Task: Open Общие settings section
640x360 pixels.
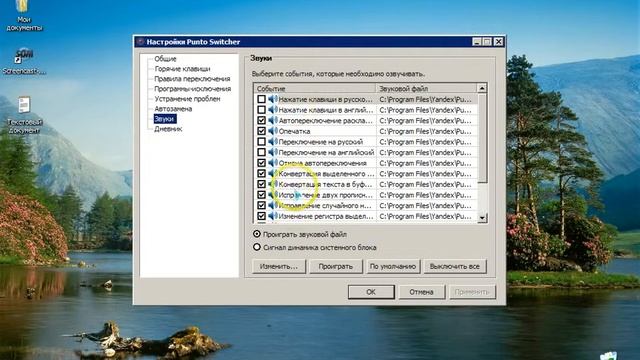Action: [165, 59]
